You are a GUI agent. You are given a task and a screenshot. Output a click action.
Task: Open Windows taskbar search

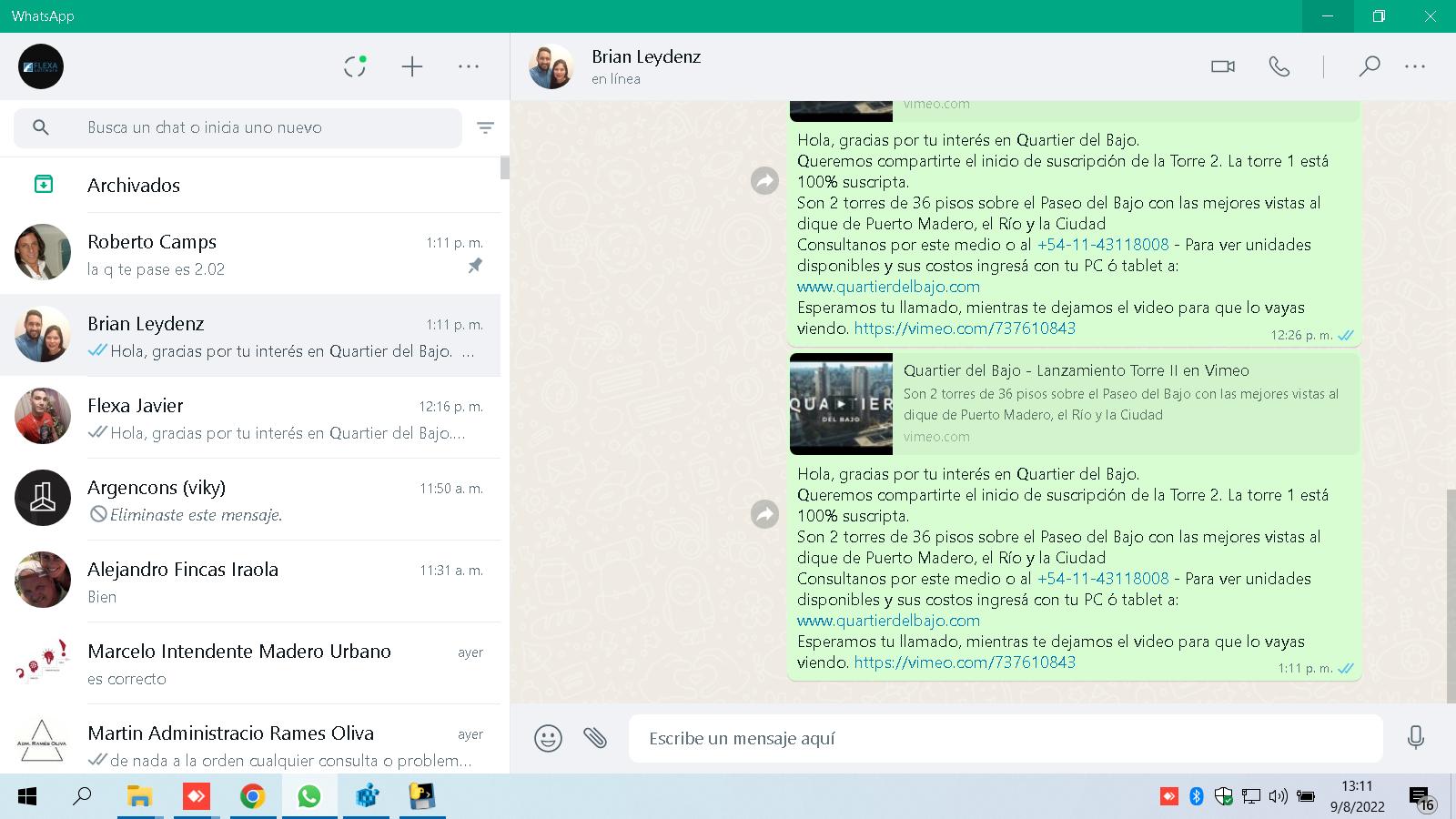point(83,797)
